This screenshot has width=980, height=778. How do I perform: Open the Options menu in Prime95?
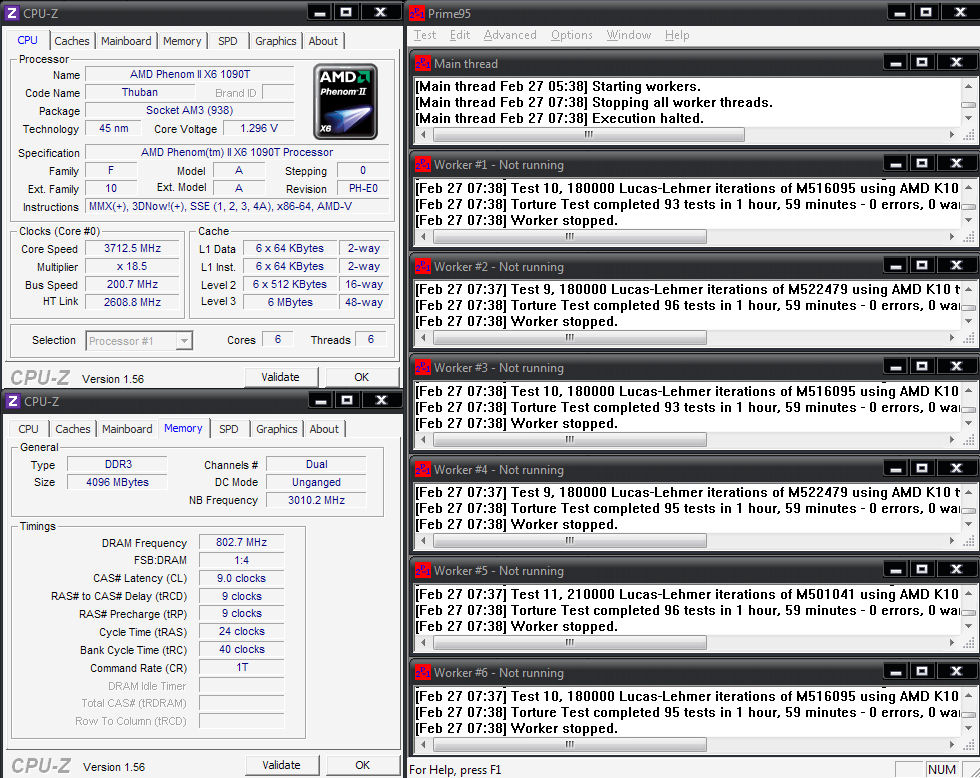click(x=572, y=35)
